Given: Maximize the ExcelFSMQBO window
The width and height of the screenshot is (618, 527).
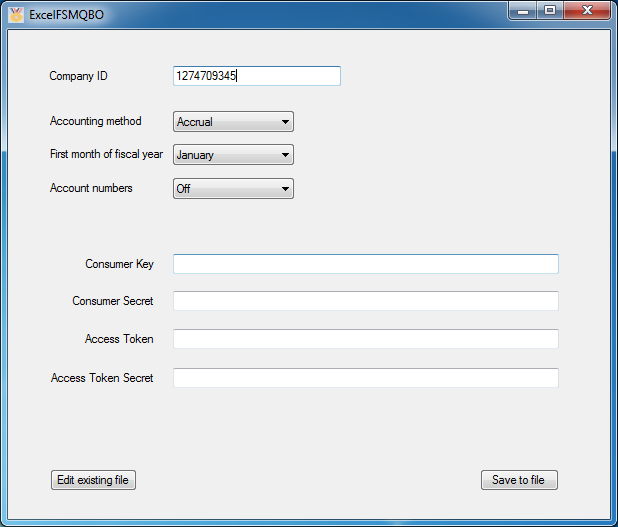Looking at the screenshot, I should click(x=550, y=11).
